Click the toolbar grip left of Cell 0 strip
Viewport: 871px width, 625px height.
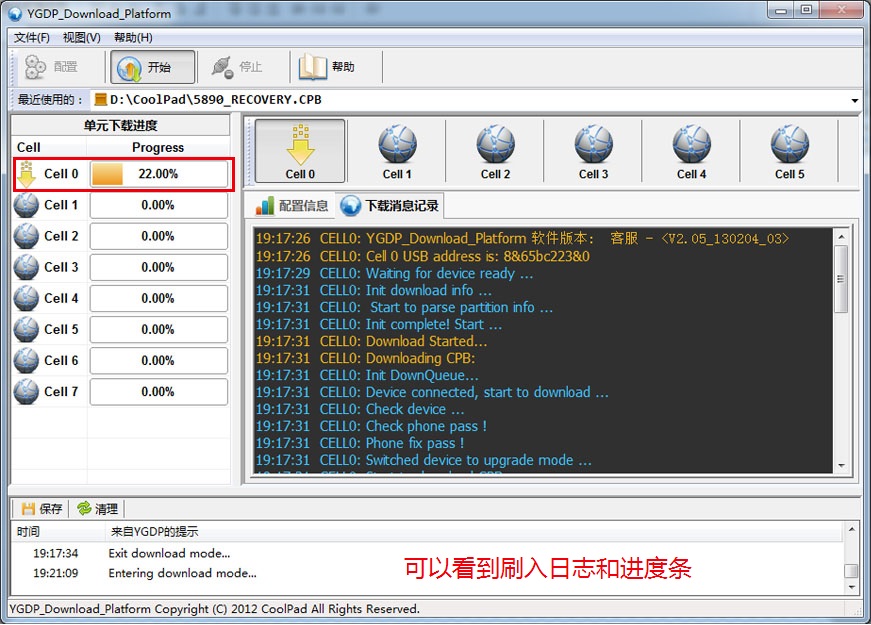pos(249,151)
